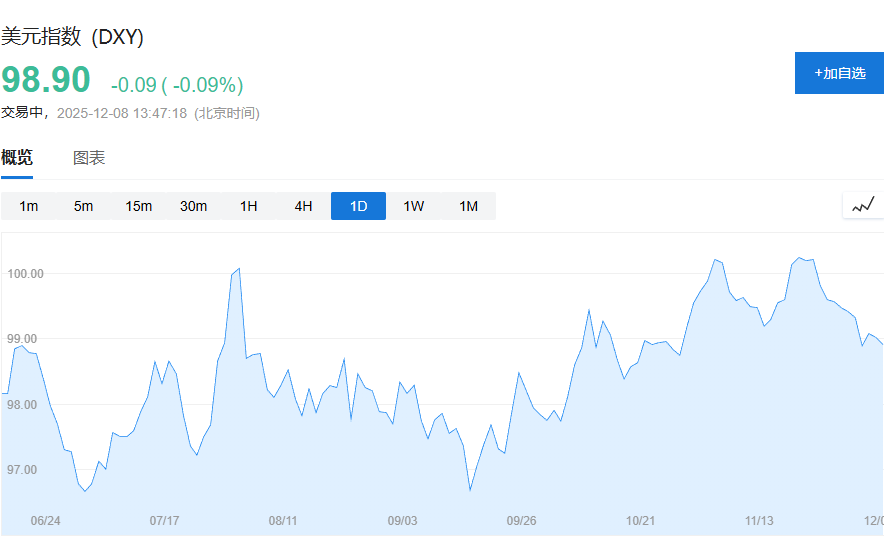
Task: Click the 10/21 date on the axis
Action: click(x=640, y=521)
